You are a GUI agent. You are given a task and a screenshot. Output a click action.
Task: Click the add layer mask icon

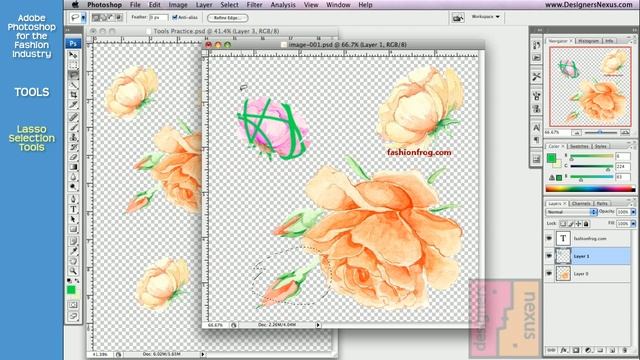point(576,350)
